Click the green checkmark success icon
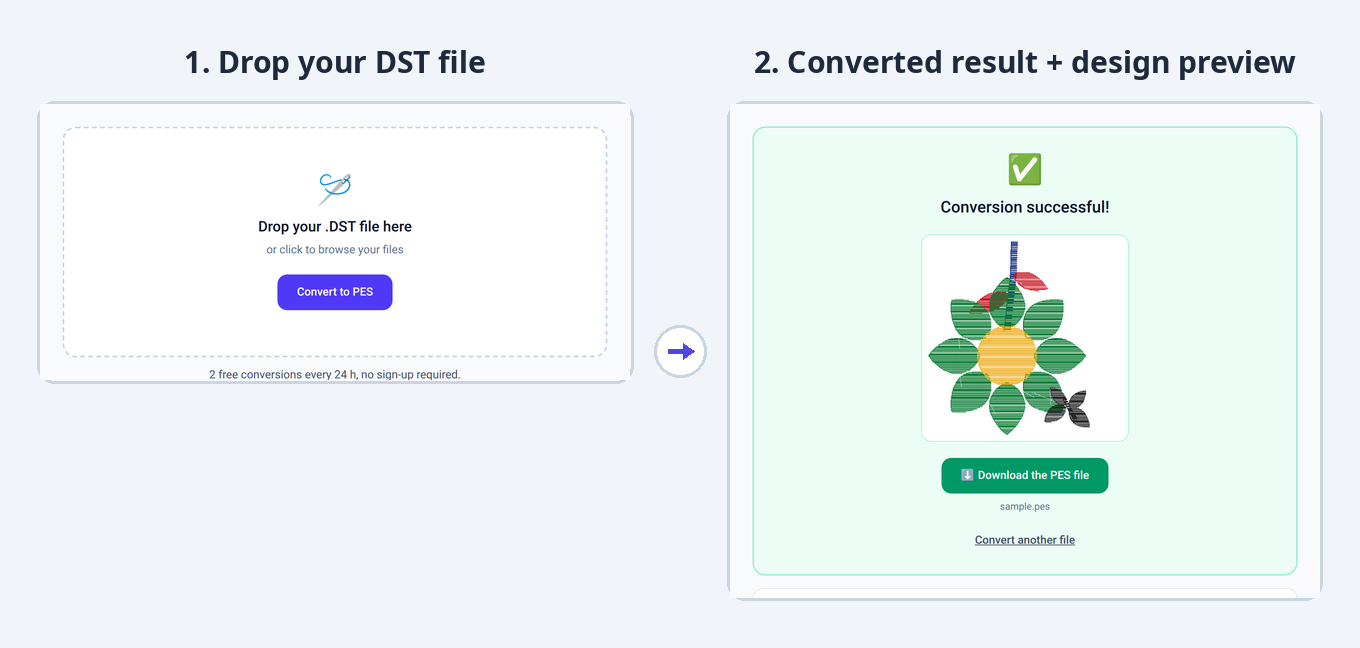1360x648 pixels. 1025,169
